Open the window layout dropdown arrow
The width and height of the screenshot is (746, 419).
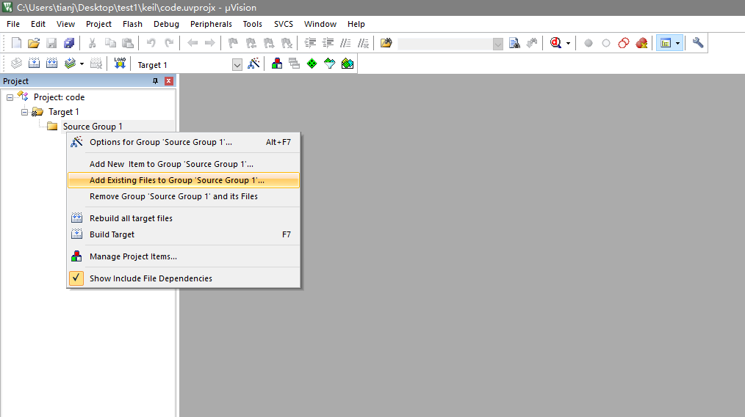point(678,43)
